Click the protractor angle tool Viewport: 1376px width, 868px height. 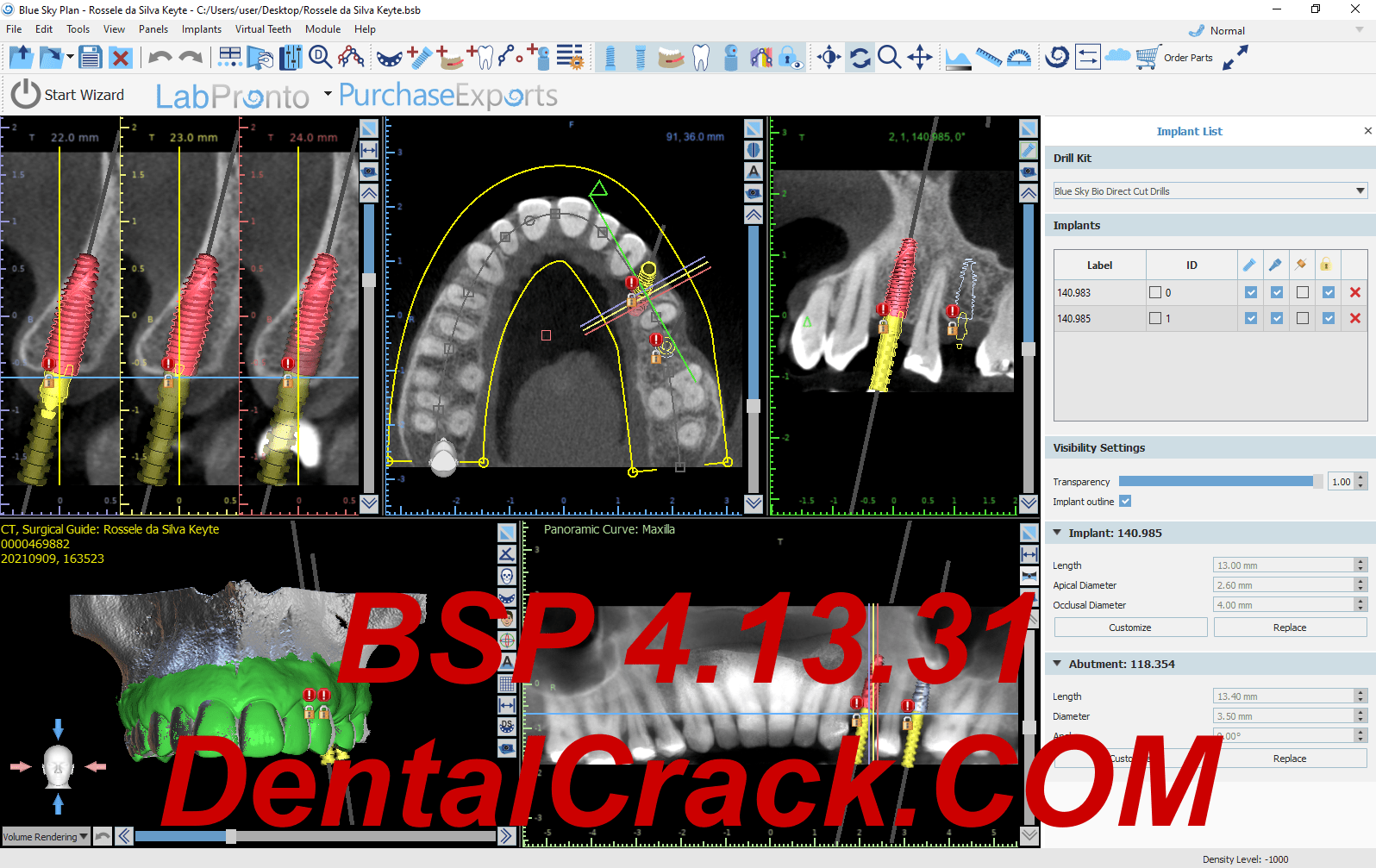tap(1019, 58)
